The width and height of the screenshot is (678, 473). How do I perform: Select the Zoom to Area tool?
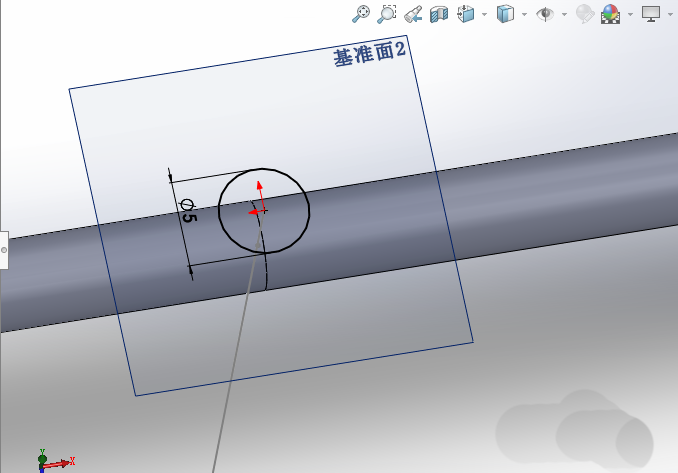coord(387,14)
